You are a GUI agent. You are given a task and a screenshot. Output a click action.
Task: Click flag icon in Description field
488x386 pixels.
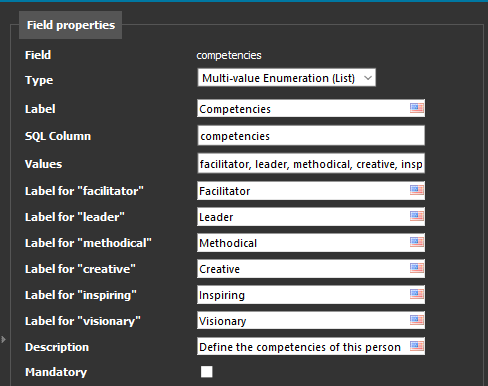(417, 346)
